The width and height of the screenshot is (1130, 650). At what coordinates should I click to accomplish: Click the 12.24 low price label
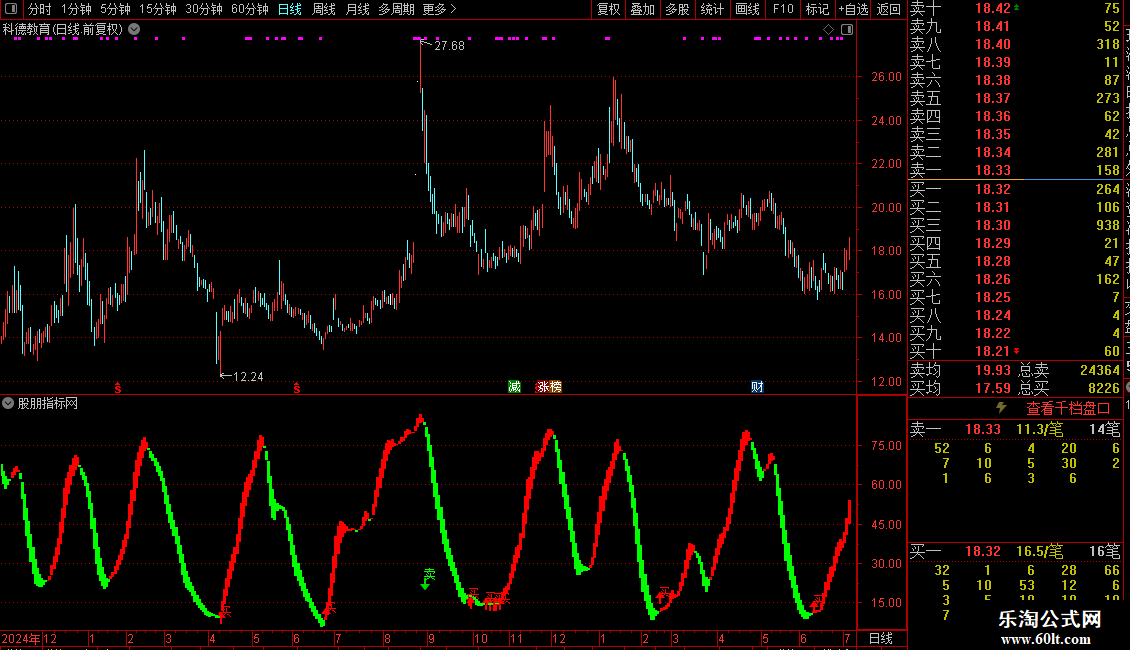pyautogui.click(x=248, y=377)
